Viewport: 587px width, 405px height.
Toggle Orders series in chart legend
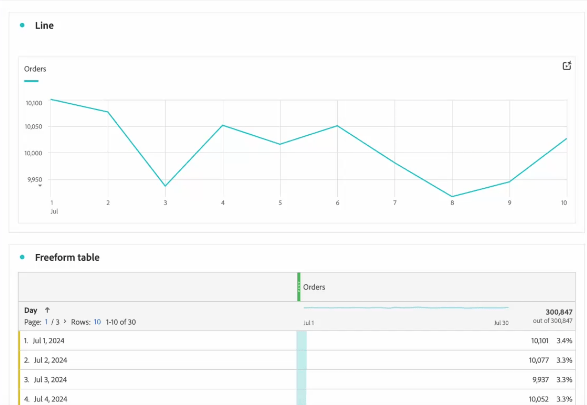35,69
